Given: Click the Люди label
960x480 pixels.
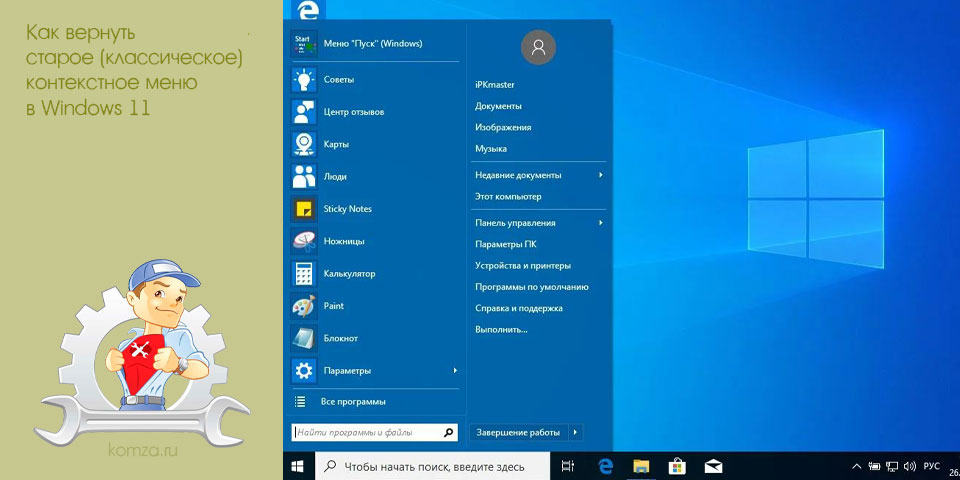Looking at the screenshot, I should pos(335,176).
